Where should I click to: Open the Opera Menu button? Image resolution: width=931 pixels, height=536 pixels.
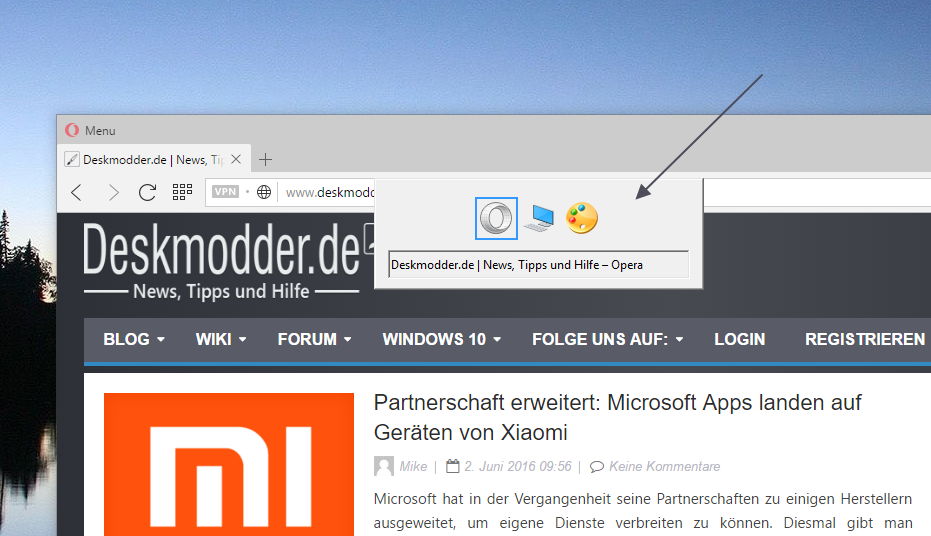click(91, 131)
